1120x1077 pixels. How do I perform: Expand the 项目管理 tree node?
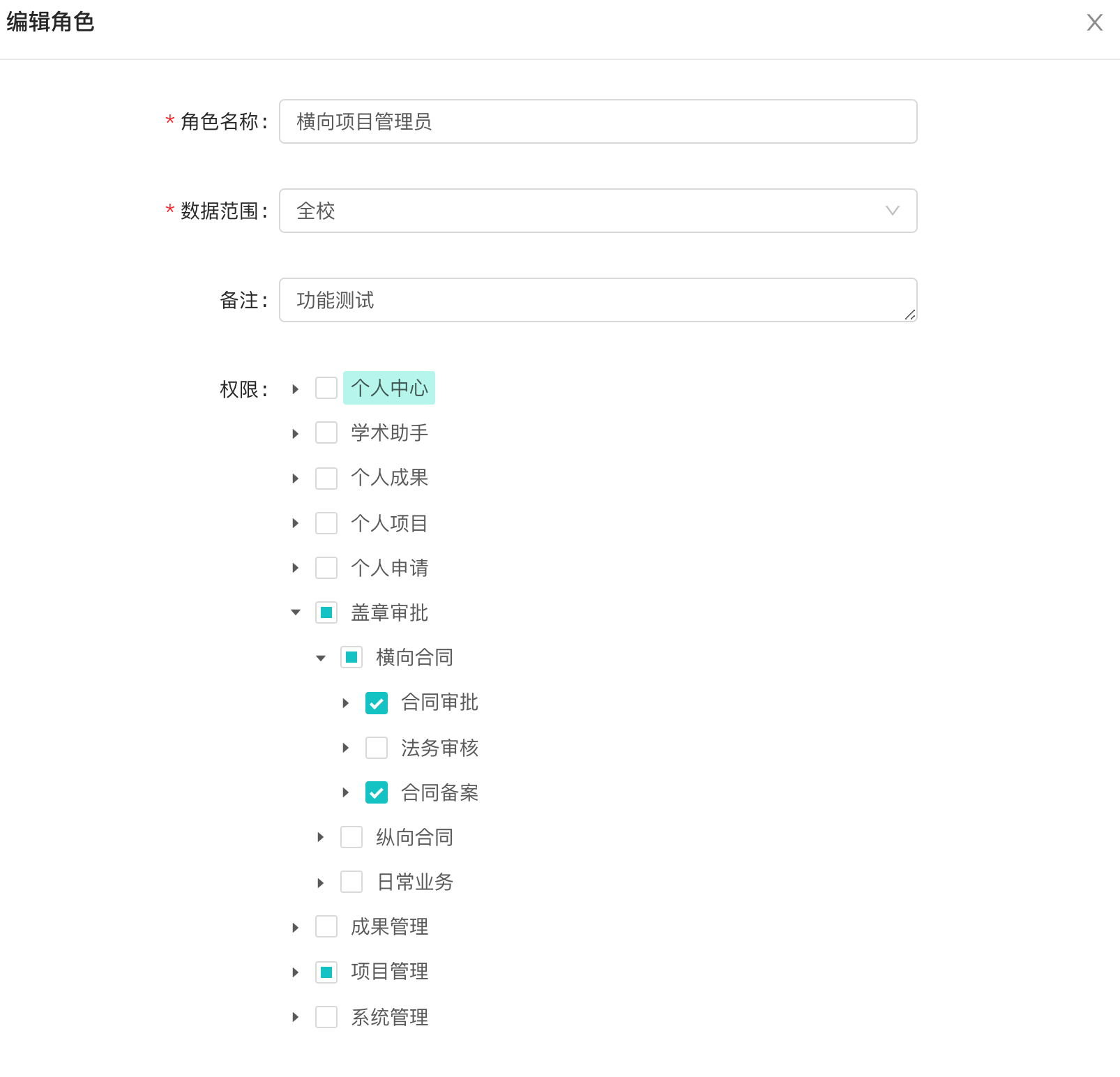(x=296, y=972)
